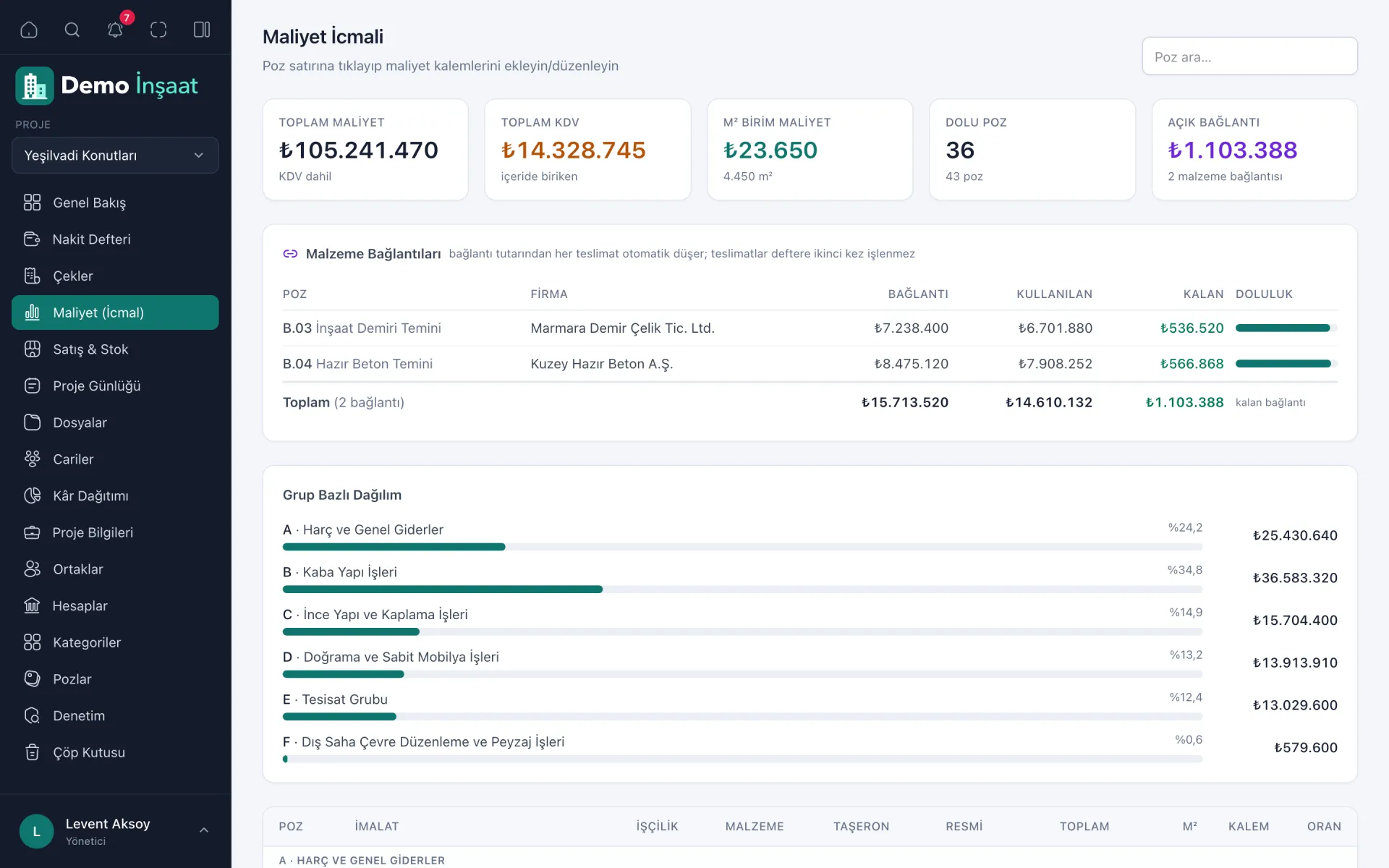Open Kâr Dağıtımı pie chart item
This screenshot has height=868, width=1389.
[x=115, y=495]
